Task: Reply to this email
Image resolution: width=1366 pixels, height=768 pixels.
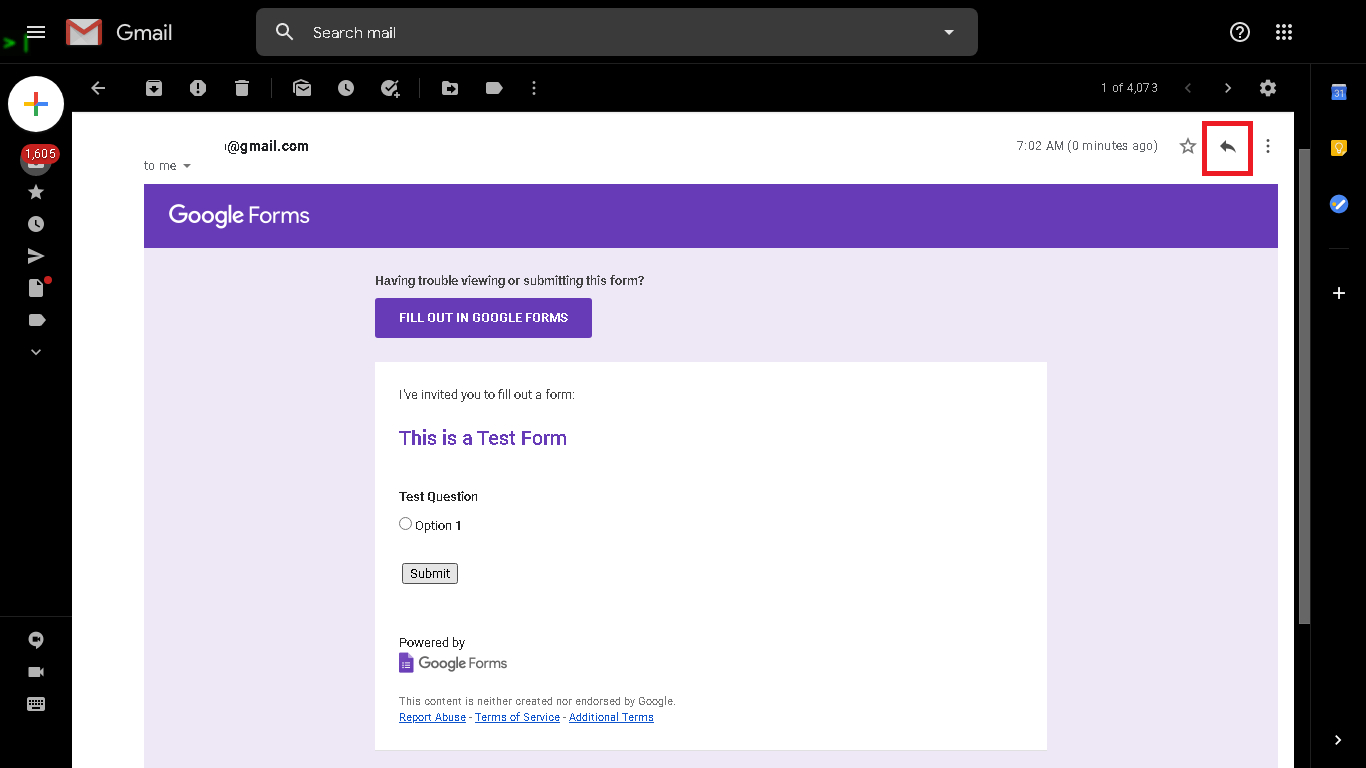Action: click(1228, 146)
